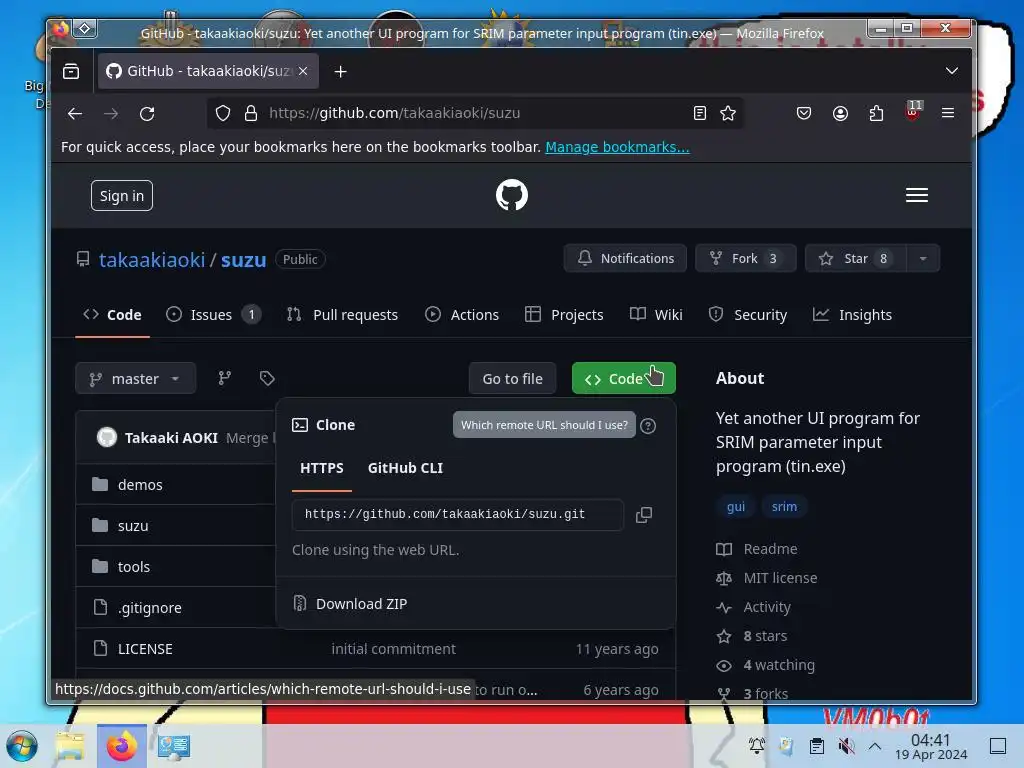The width and height of the screenshot is (1024, 768).
Task: Open the Actions tab
Action: [462, 315]
